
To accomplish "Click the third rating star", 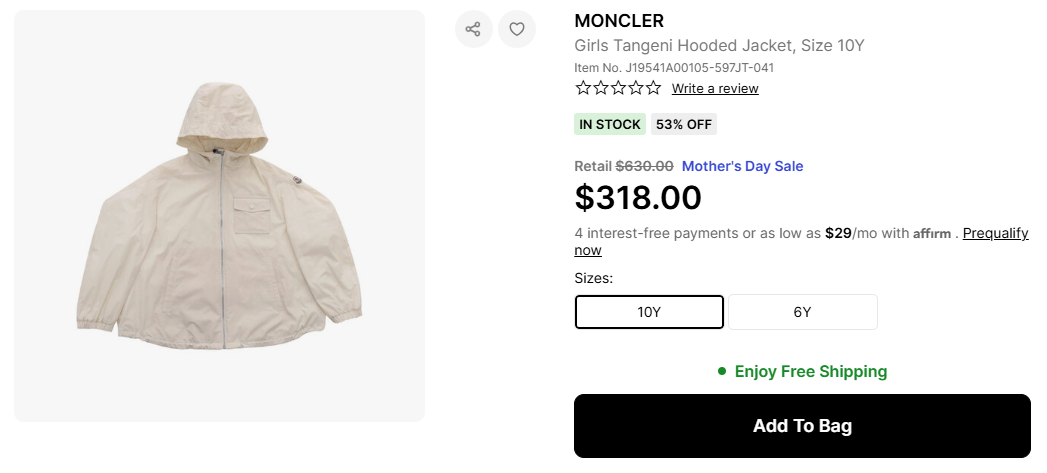I will pyautogui.click(x=618, y=88).
